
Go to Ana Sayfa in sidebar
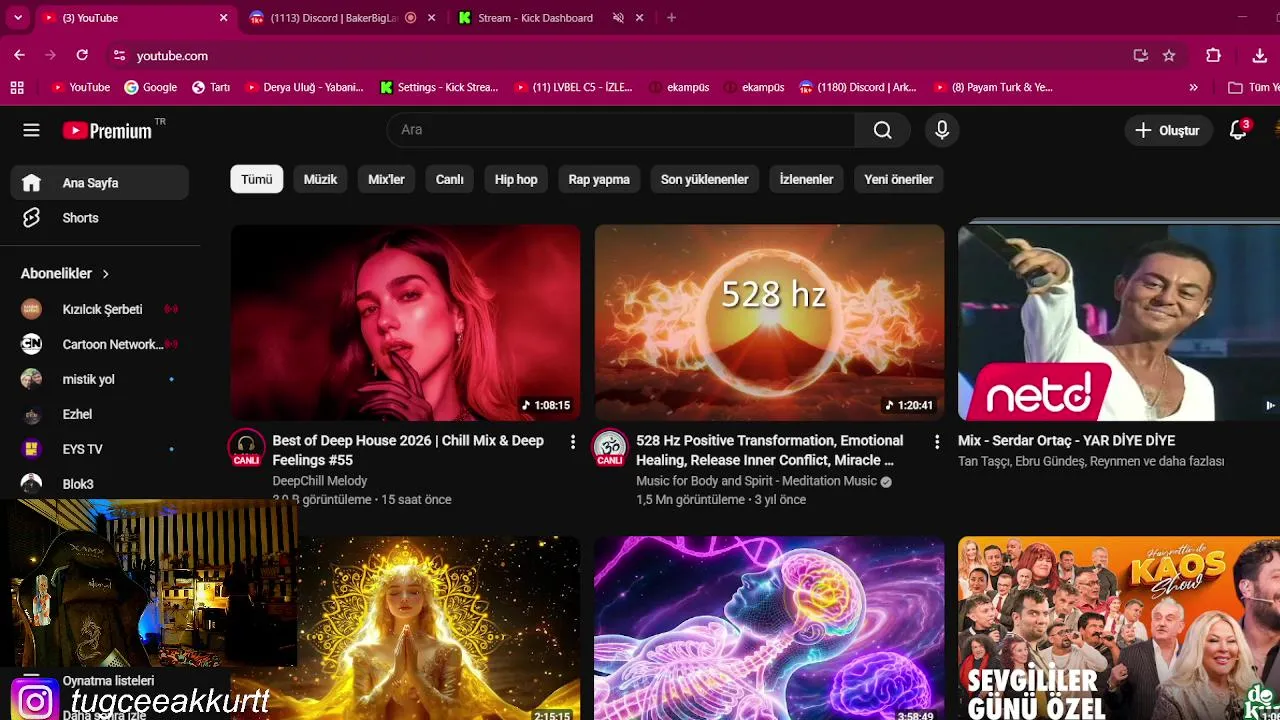(100, 183)
